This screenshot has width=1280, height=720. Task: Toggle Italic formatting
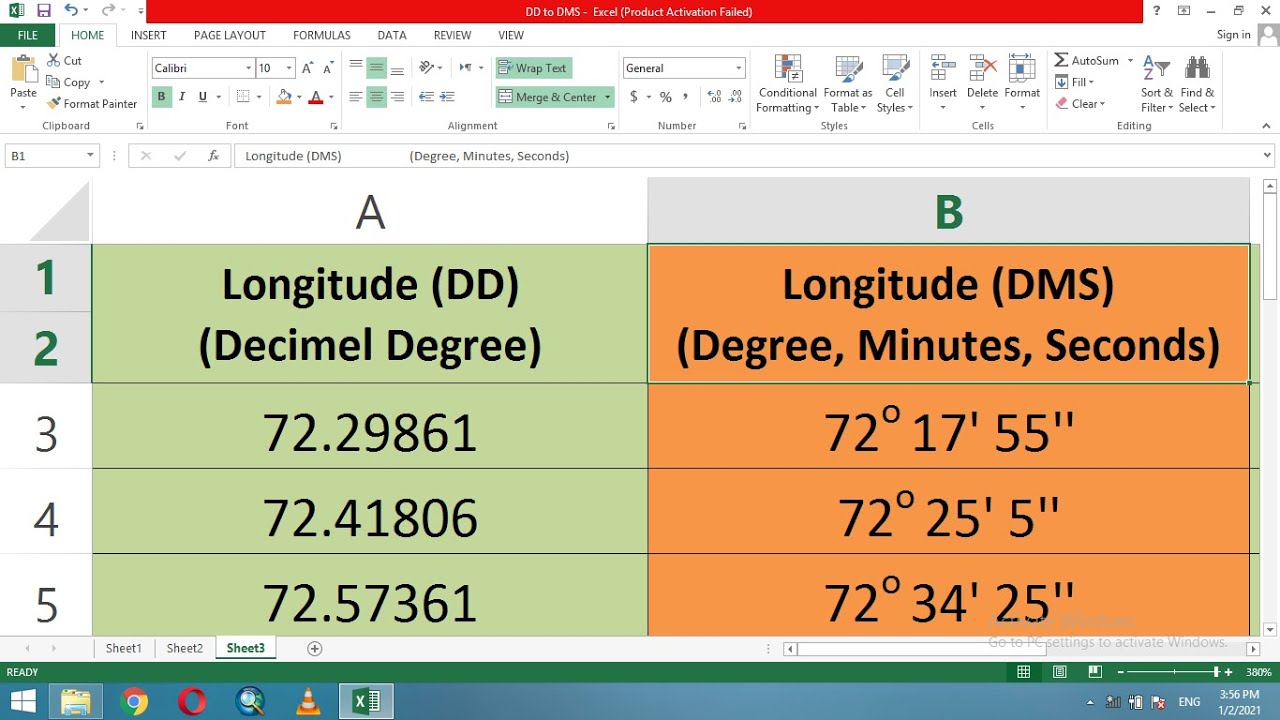[182, 97]
